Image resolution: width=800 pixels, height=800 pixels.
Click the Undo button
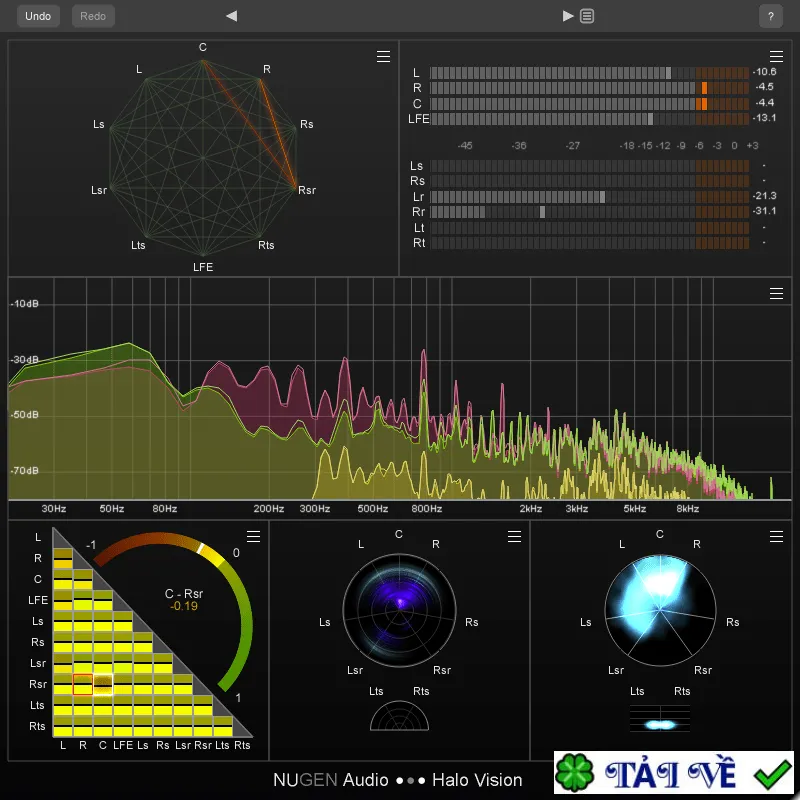[38, 16]
